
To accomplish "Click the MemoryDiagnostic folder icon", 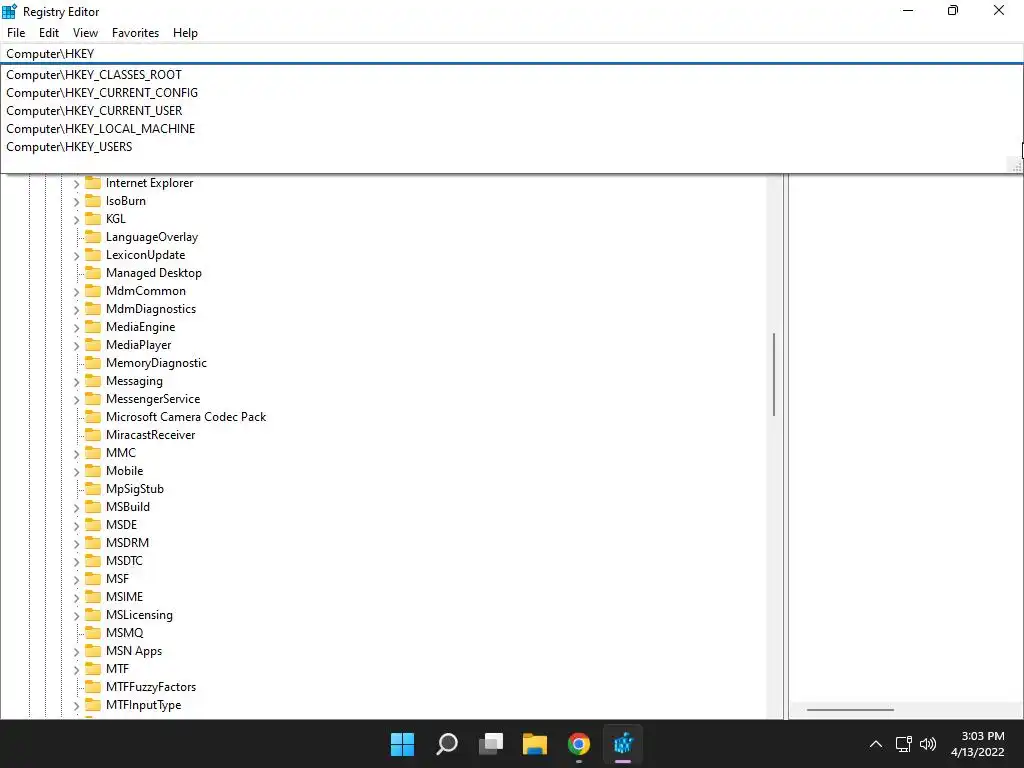I will tap(93, 362).
